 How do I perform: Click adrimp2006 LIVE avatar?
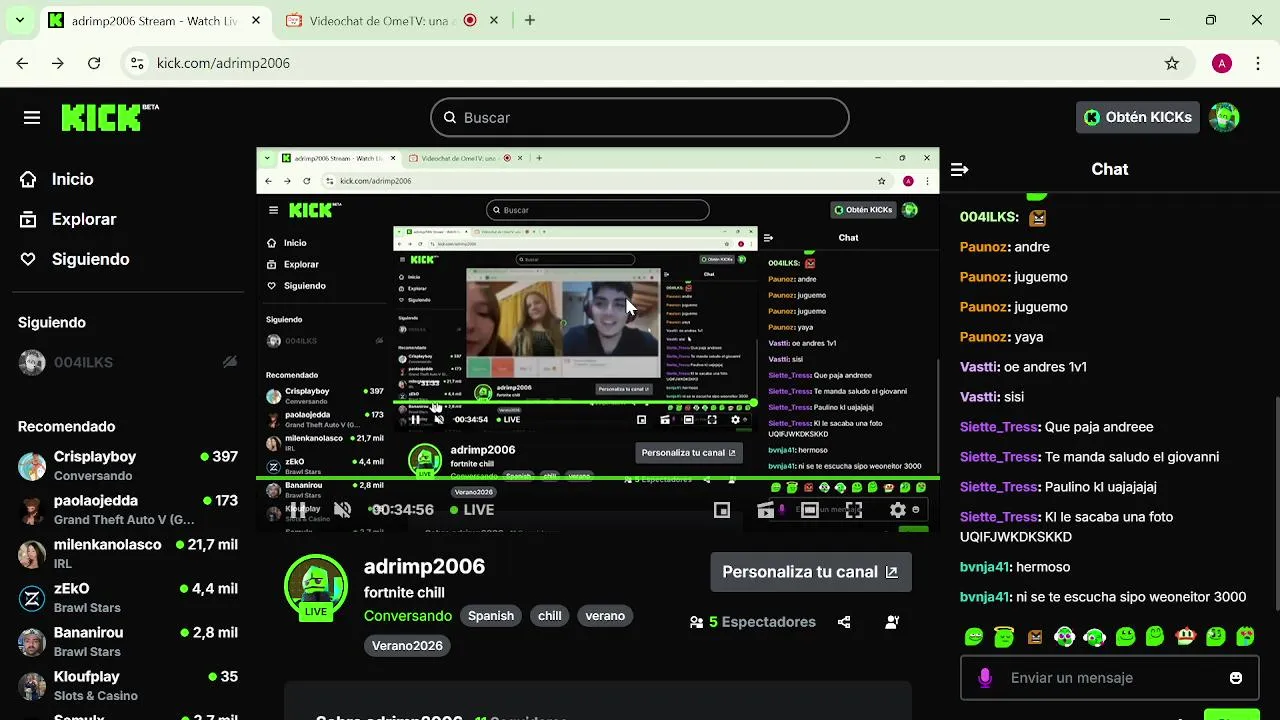click(316, 587)
